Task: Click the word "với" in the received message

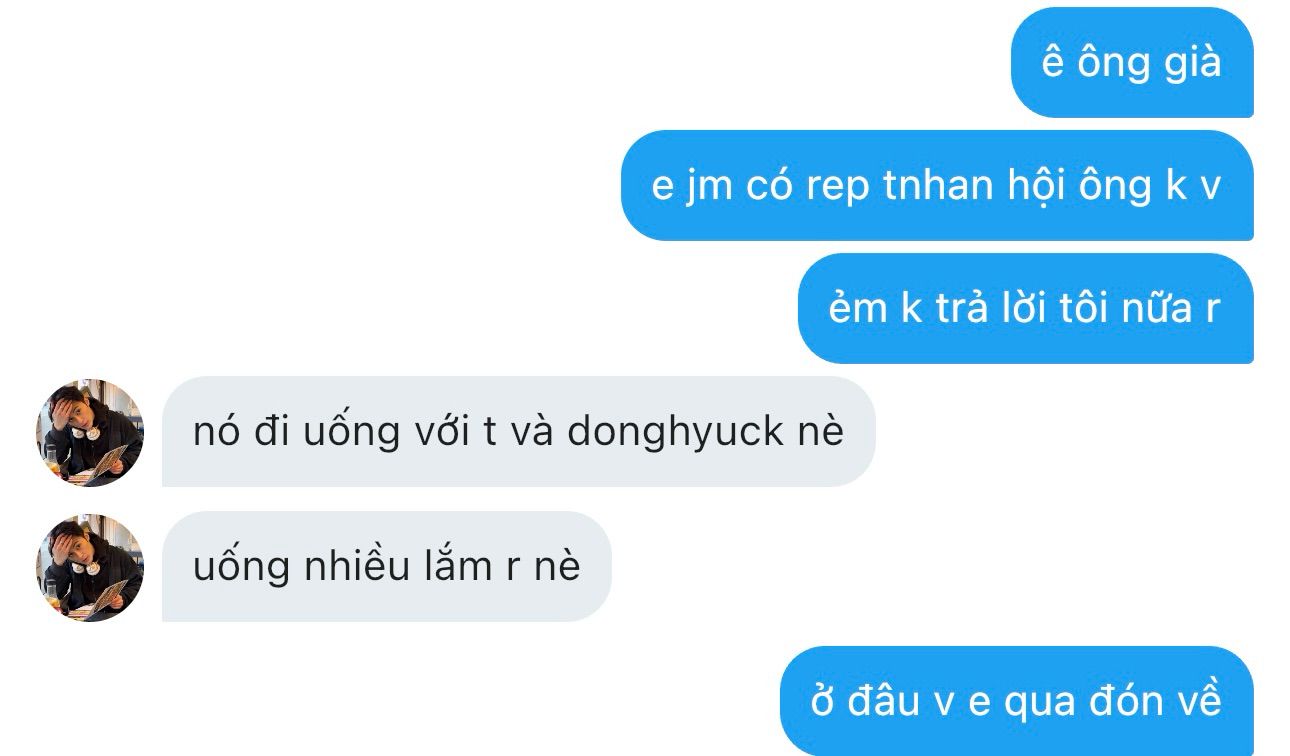Action: point(443,431)
